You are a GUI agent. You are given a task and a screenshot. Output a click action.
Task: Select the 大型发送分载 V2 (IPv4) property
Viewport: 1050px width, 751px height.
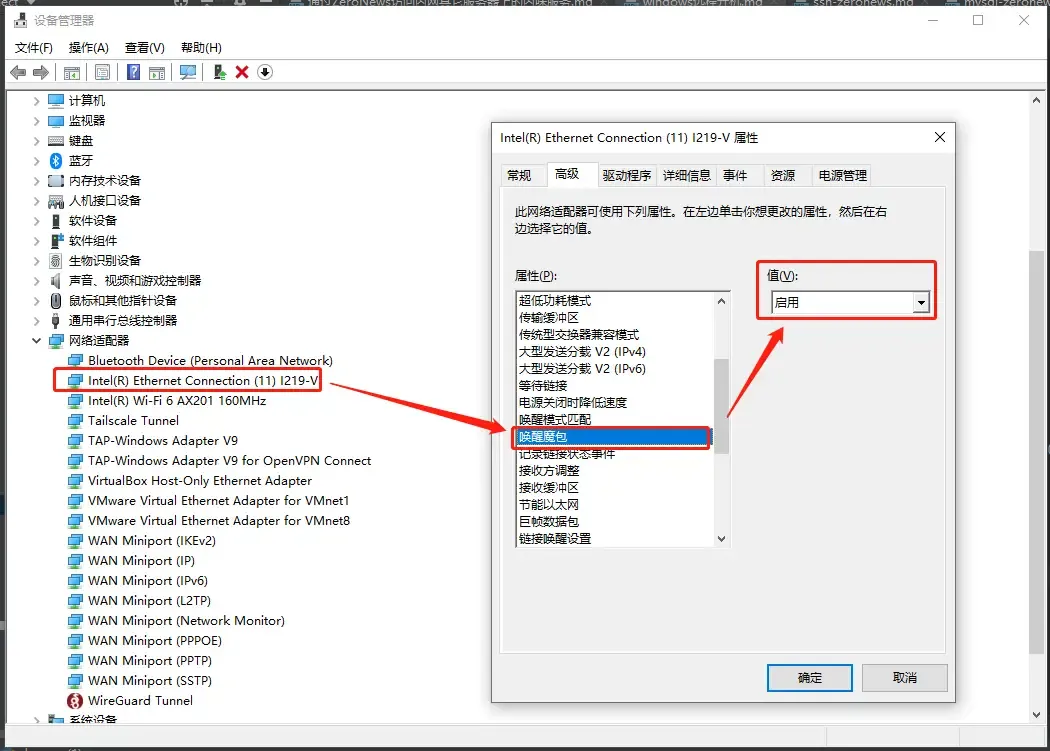[582, 352]
